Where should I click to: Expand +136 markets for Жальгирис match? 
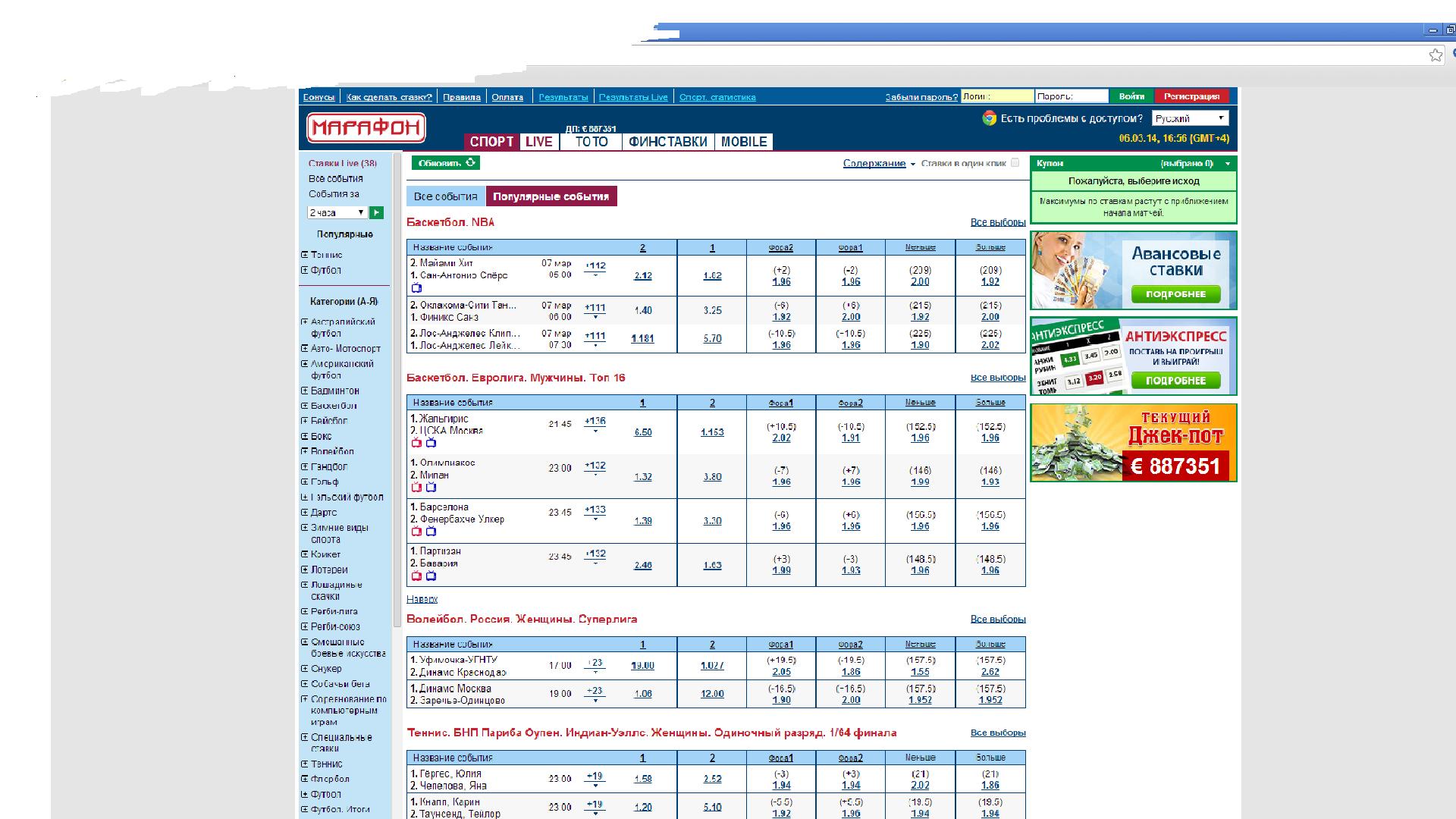595,424
